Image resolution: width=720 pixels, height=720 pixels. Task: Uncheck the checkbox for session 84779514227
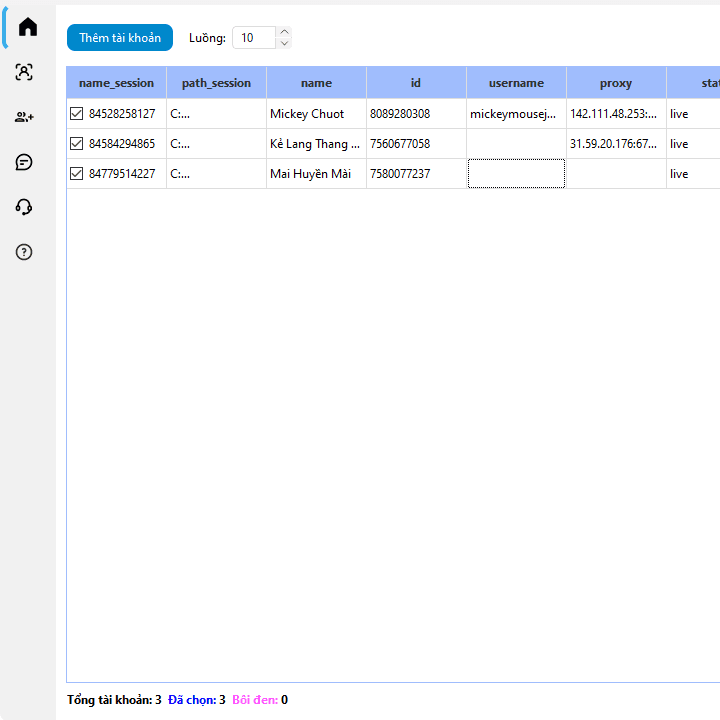click(77, 174)
